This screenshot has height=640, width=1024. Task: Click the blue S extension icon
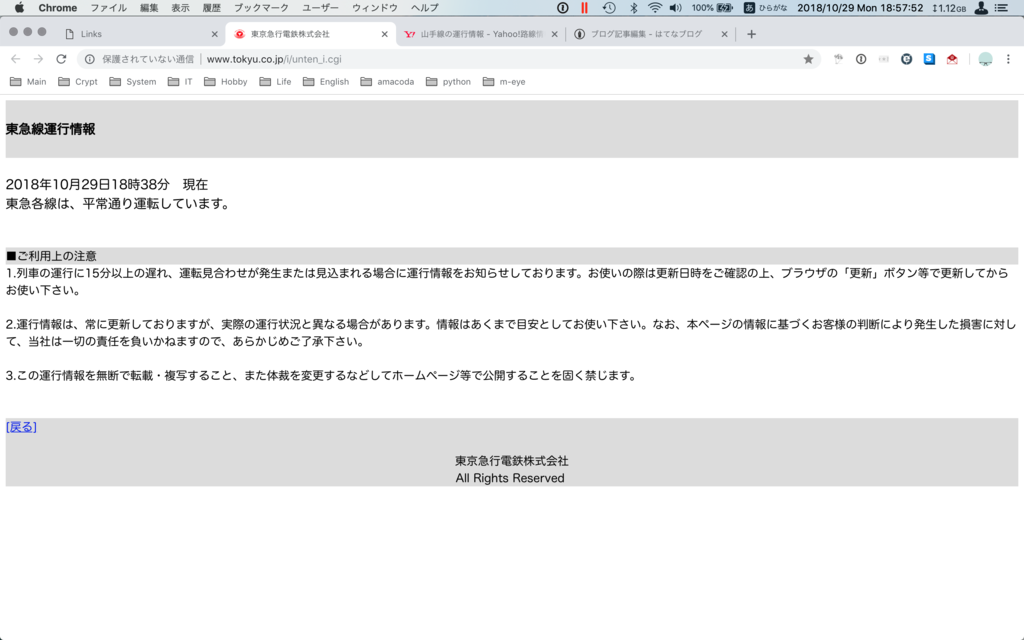[x=928, y=59]
